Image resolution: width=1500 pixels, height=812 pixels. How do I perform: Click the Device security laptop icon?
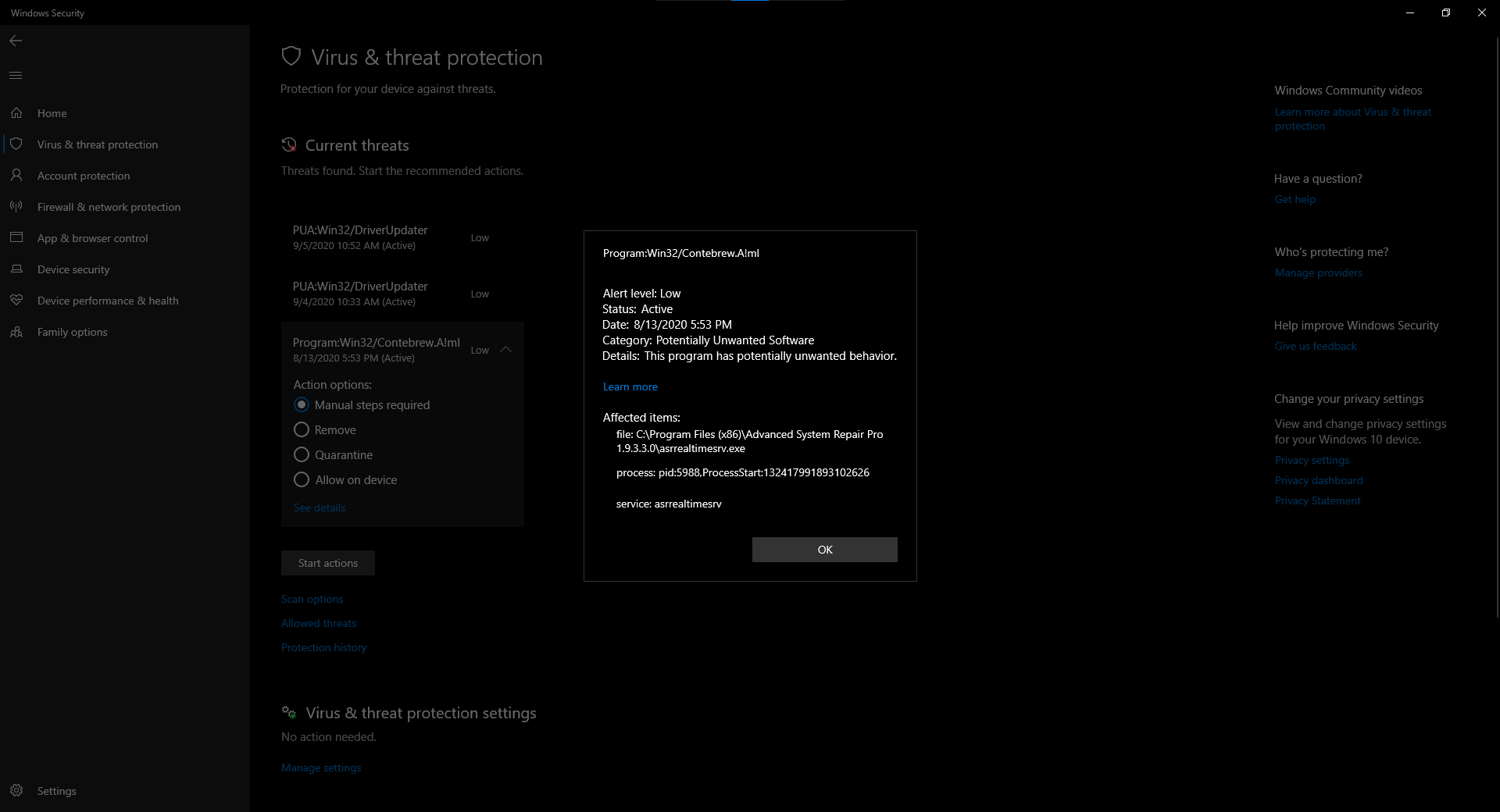coord(16,269)
